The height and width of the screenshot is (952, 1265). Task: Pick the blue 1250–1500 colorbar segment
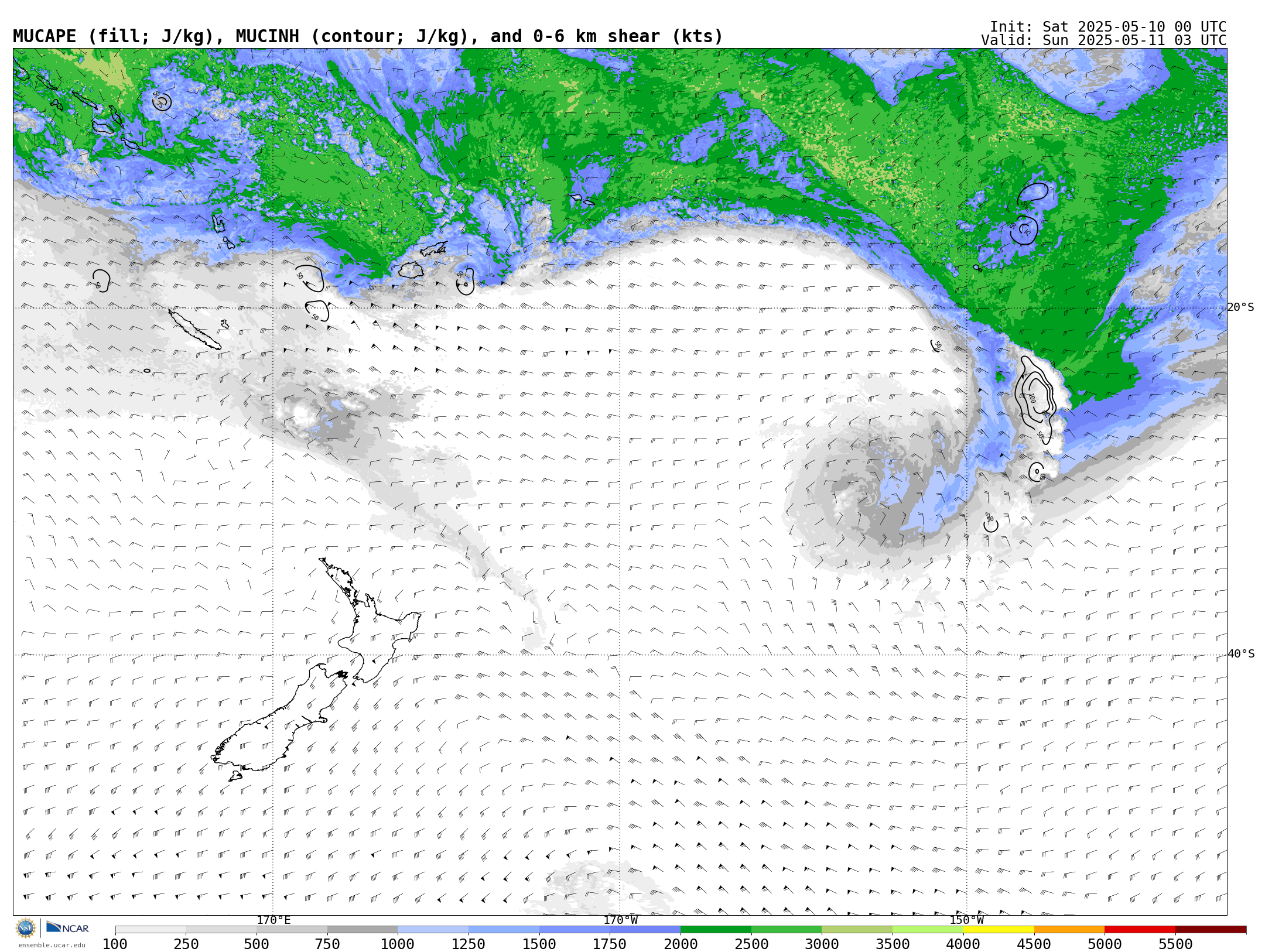[x=504, y=930]
